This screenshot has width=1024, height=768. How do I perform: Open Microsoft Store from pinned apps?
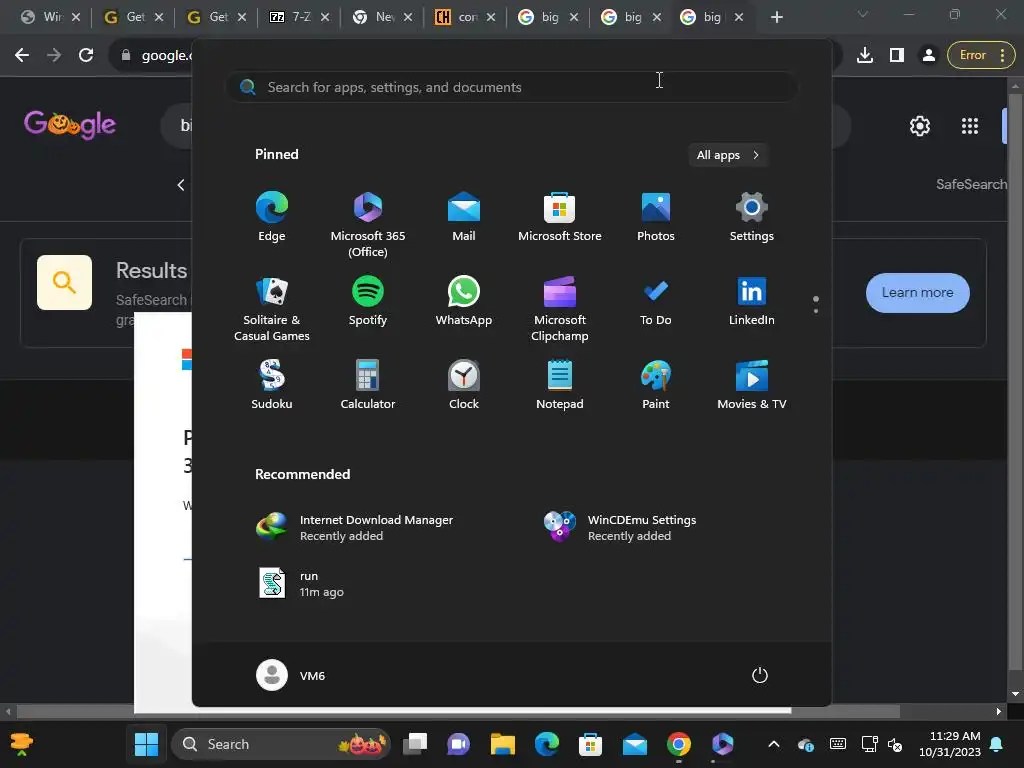(x=560, y=217)
